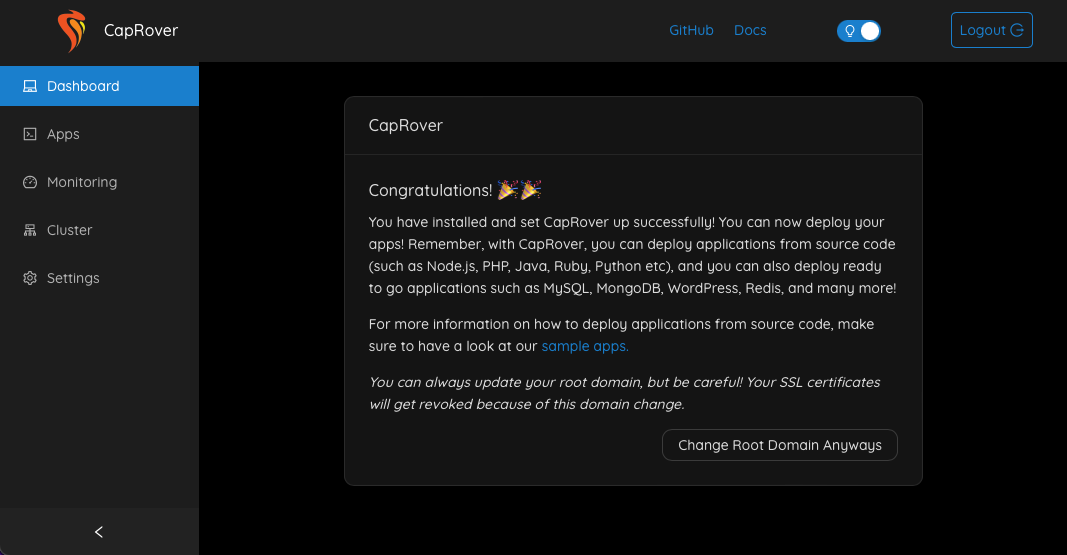Open the GitHub link in header
Image resolution: width=1067 pixels, height=555 pixels.
[x=691, y=30]
